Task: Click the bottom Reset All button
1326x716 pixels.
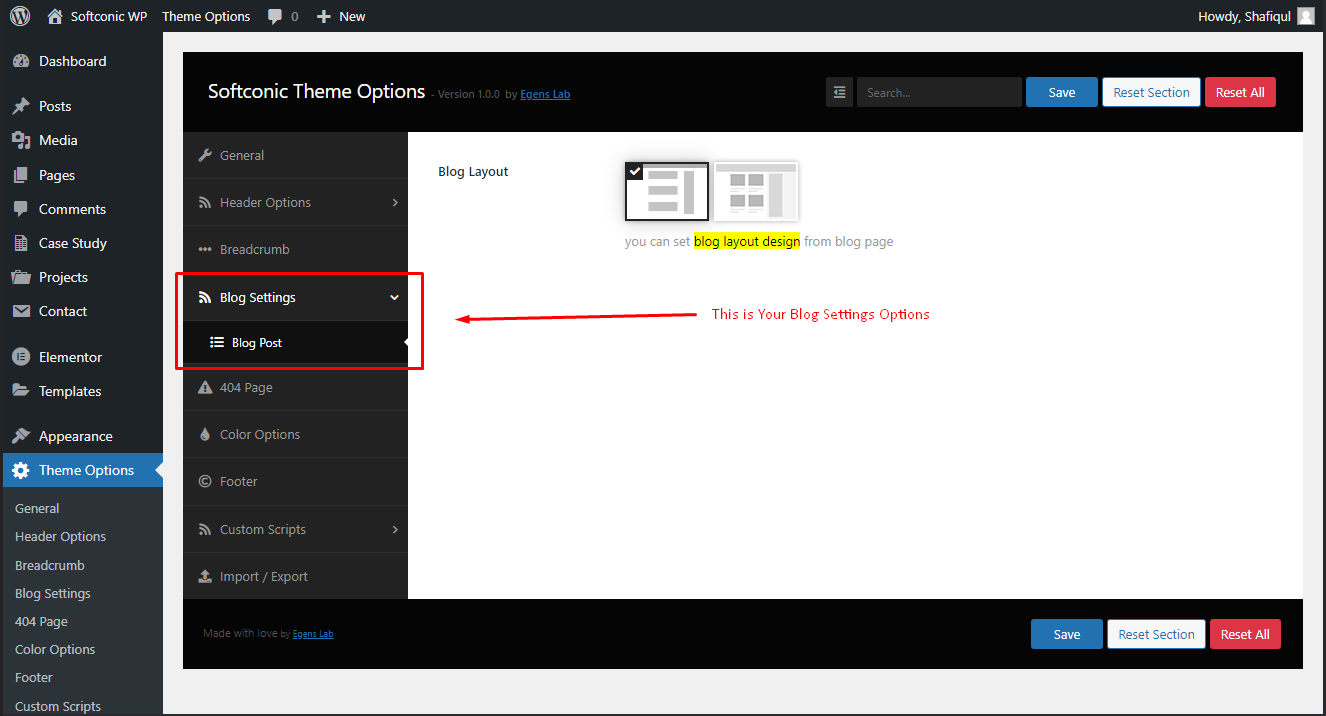Action: pyautogui.click(x=1245, y=634)
